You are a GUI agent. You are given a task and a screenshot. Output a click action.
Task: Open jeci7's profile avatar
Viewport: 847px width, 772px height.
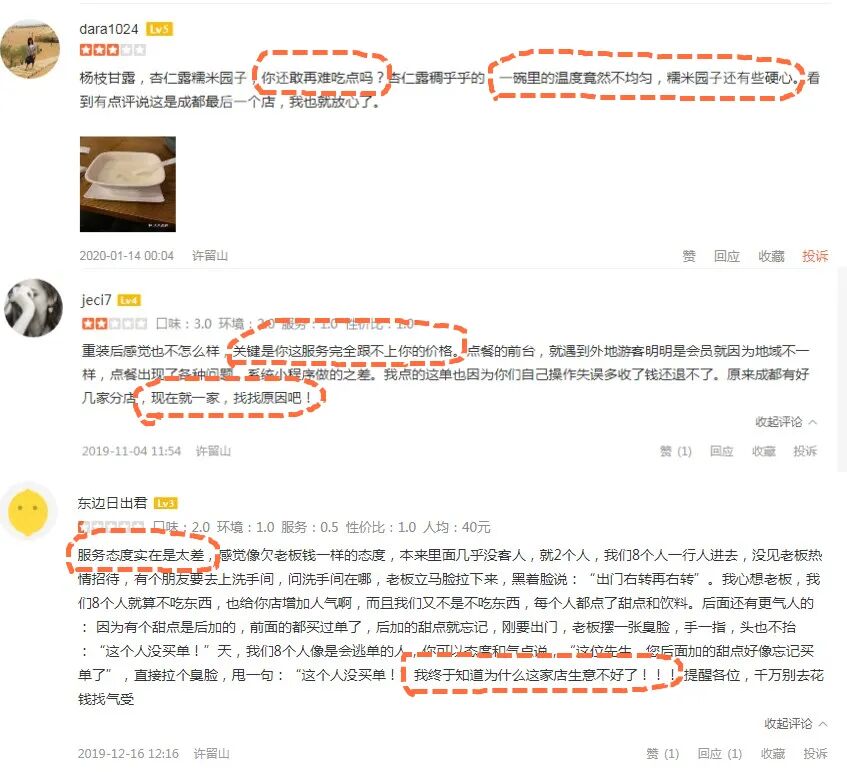pos(33,308)
